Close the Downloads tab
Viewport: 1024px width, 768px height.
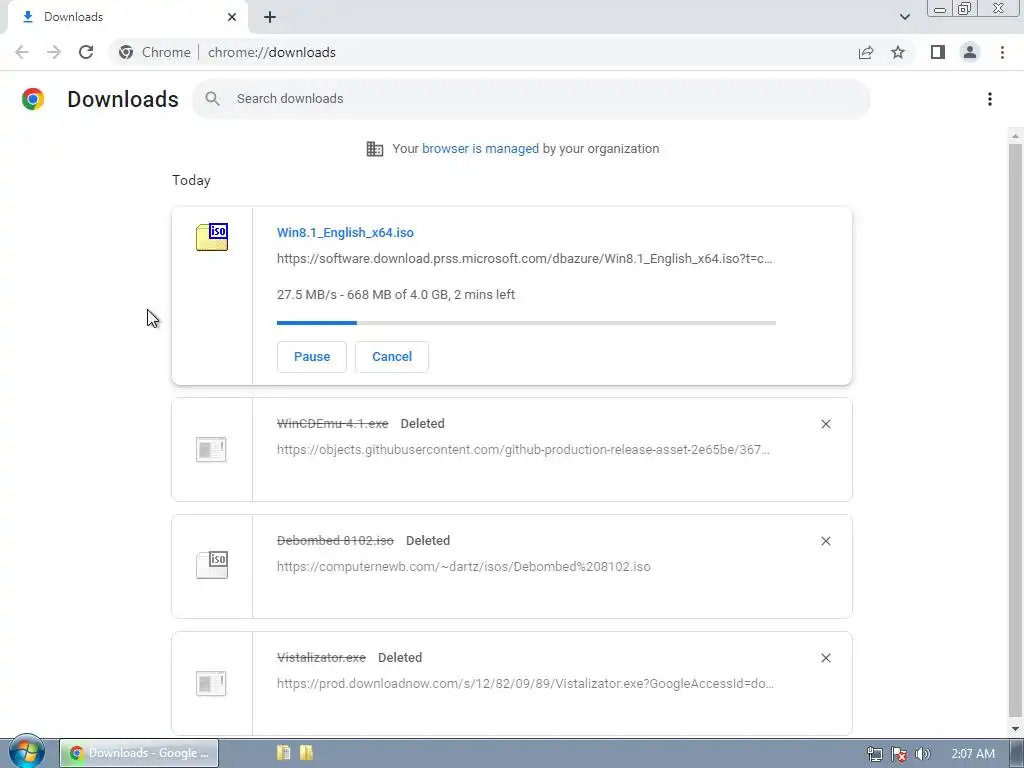coord(232,17)
